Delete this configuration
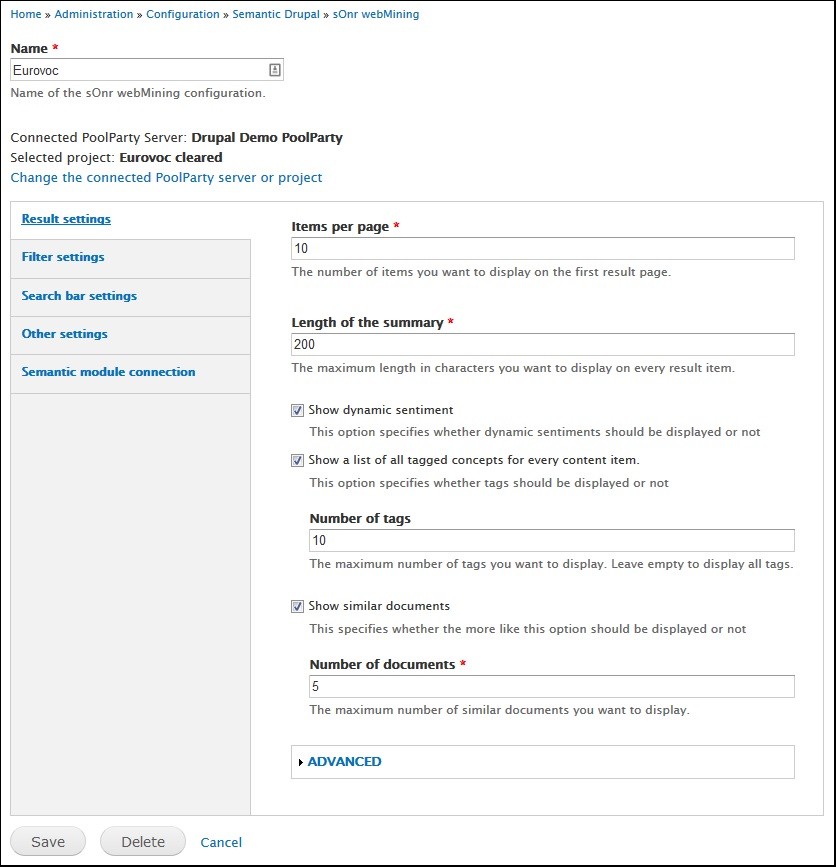This screenshot has width=836, height=867. pos(142,841)
